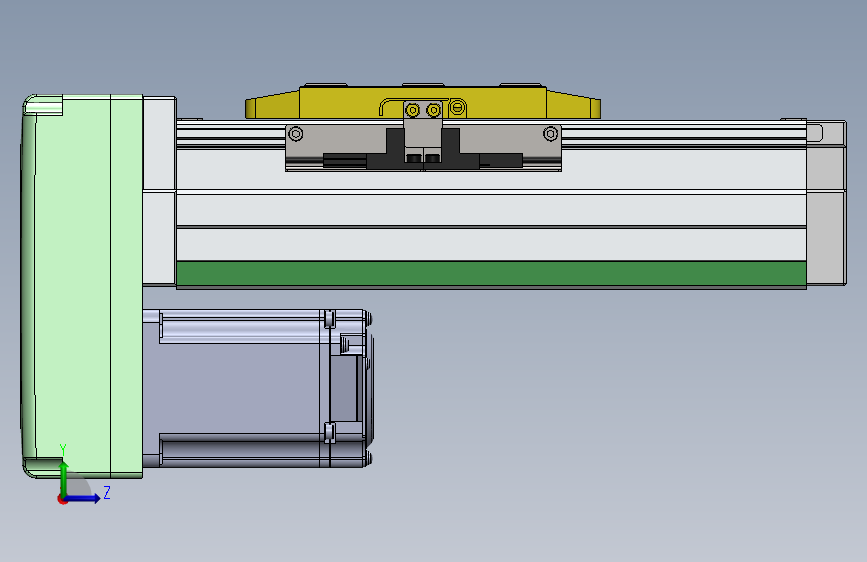Pick the left hex screw on gray bracket
This screenshot has width=867, height=562.
click(296, 134)
